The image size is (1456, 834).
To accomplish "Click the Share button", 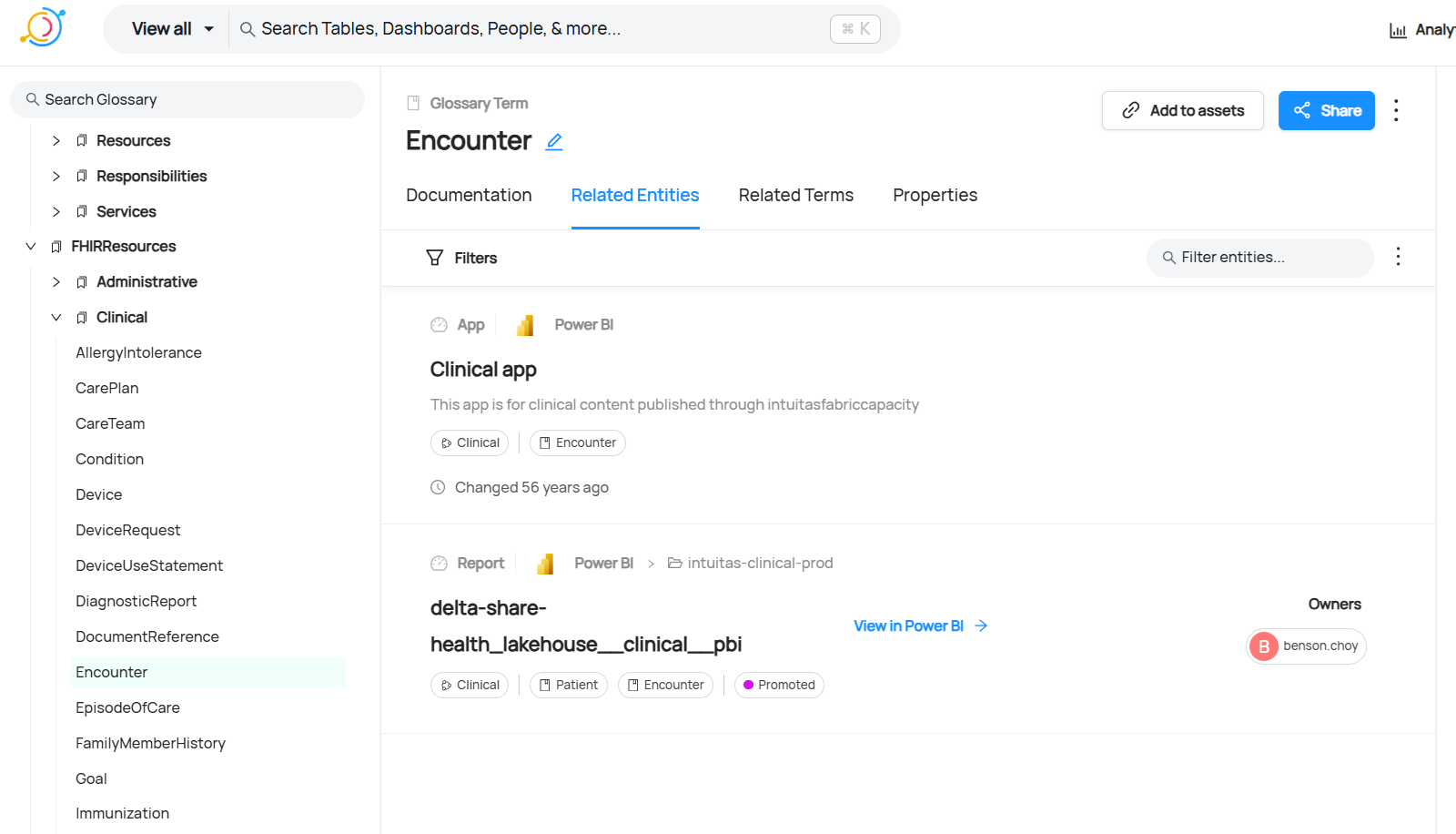I will coord(1326,111).
